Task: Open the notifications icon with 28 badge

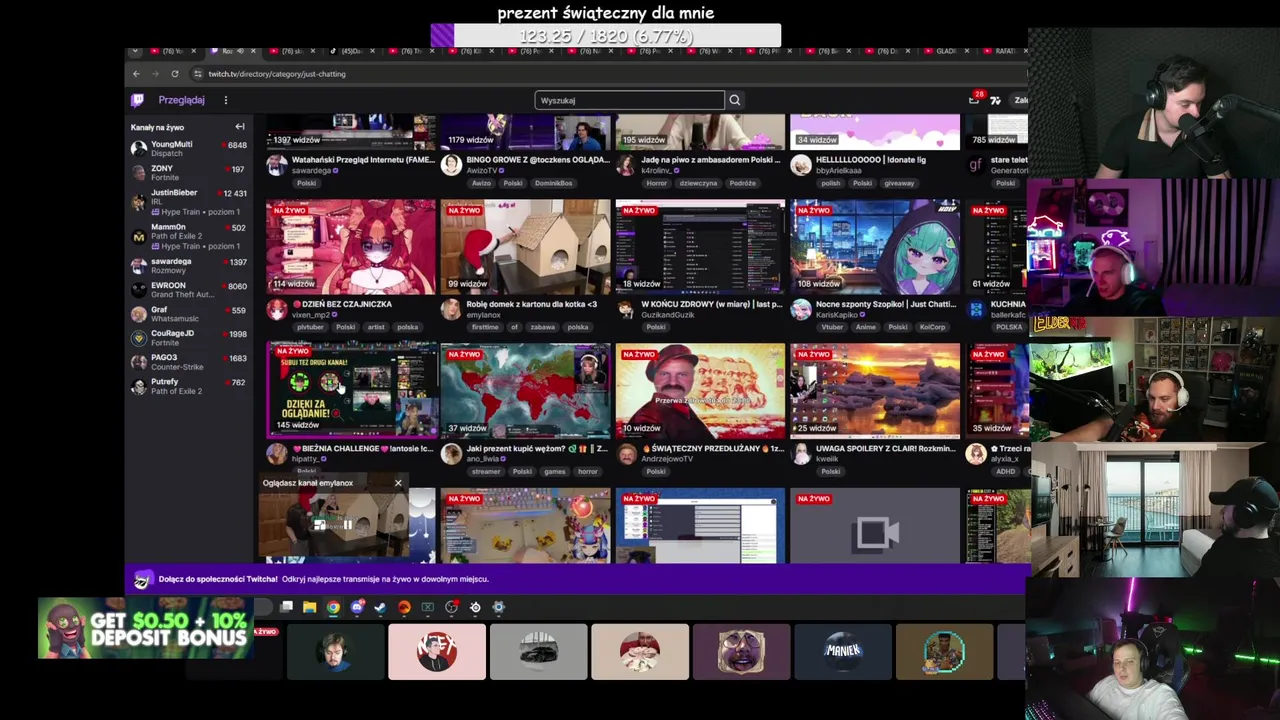Action: click(975, 99)
